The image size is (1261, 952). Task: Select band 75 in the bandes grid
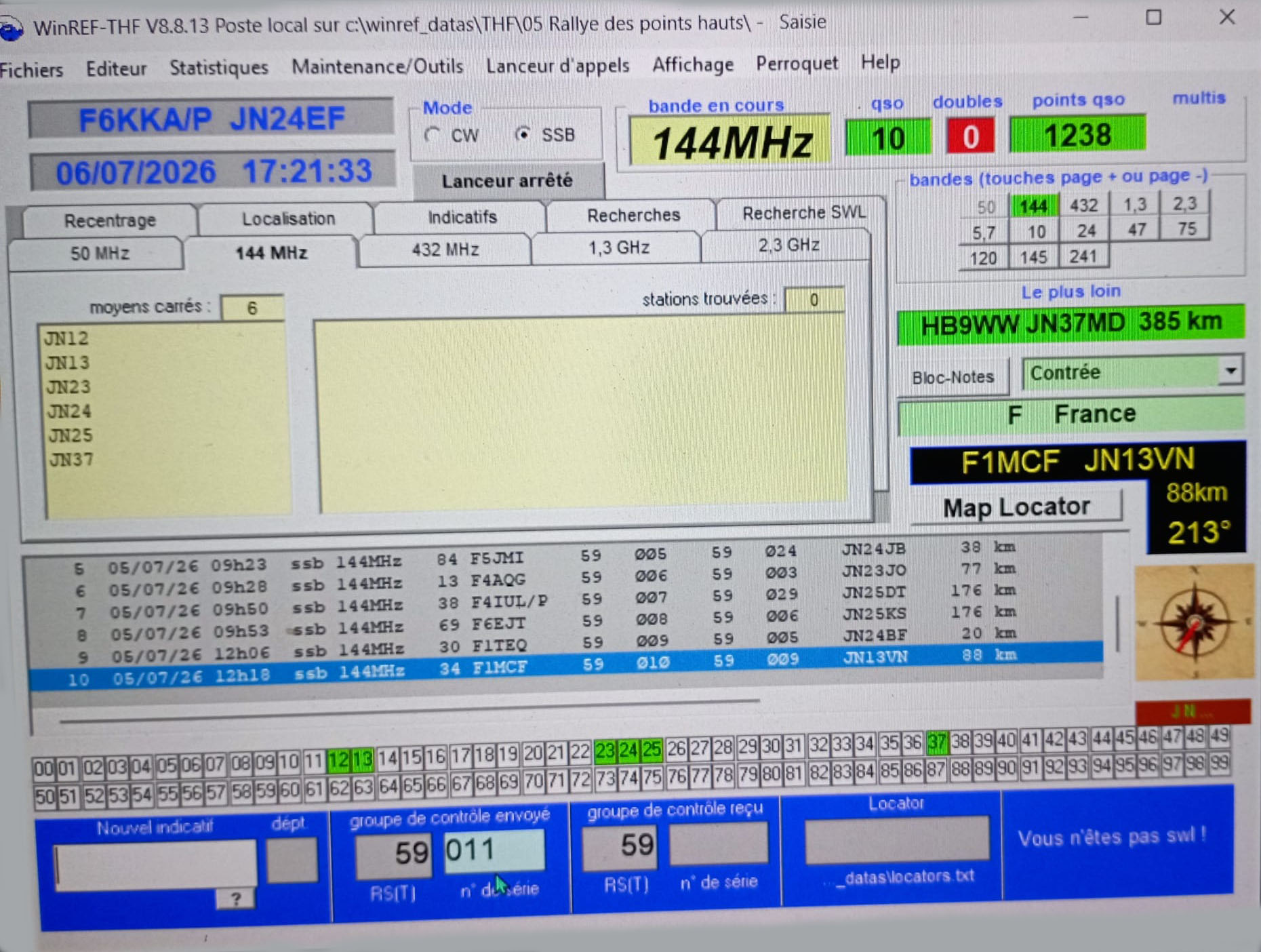(x=1186, y=229)
